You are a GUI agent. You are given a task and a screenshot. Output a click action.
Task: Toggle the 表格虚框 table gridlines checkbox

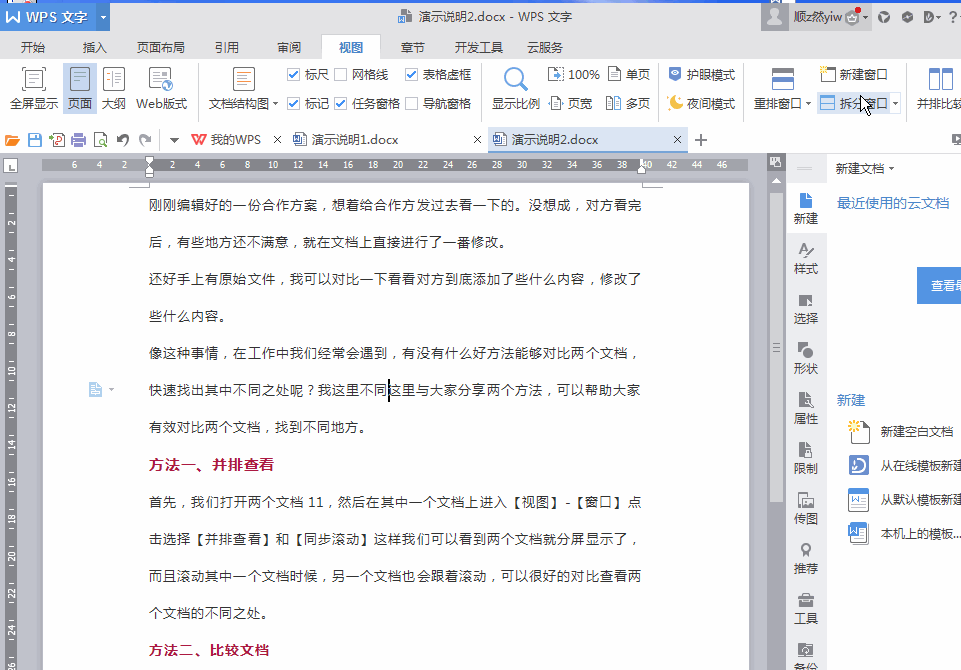point(411,75)
